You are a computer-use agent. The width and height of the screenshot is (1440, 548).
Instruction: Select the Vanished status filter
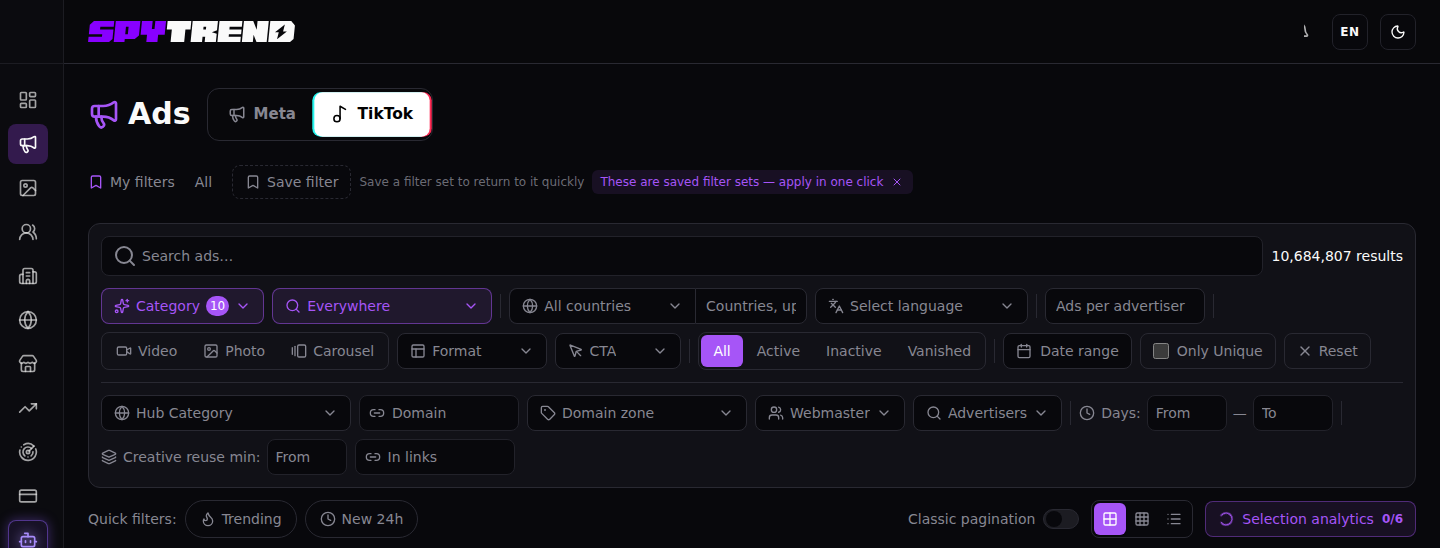[x=939, y=351]
